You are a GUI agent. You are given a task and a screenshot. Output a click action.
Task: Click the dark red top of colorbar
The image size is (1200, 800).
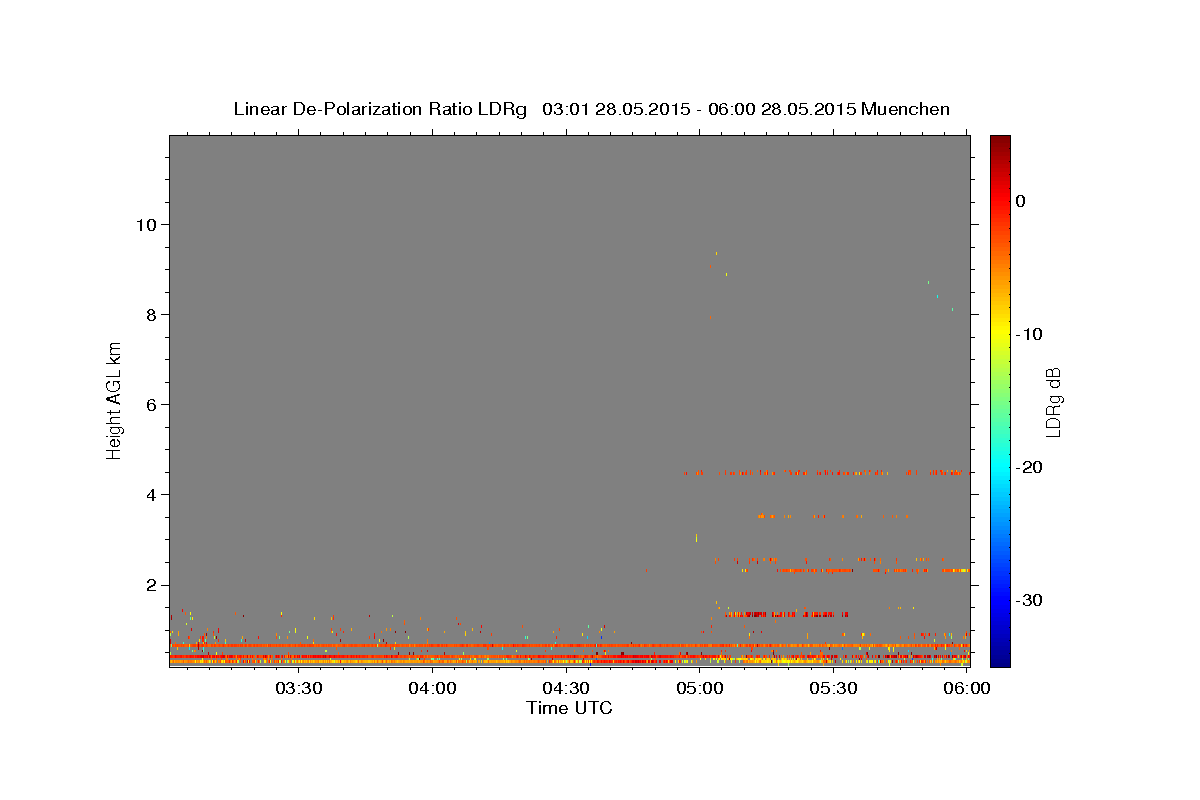1000,143
